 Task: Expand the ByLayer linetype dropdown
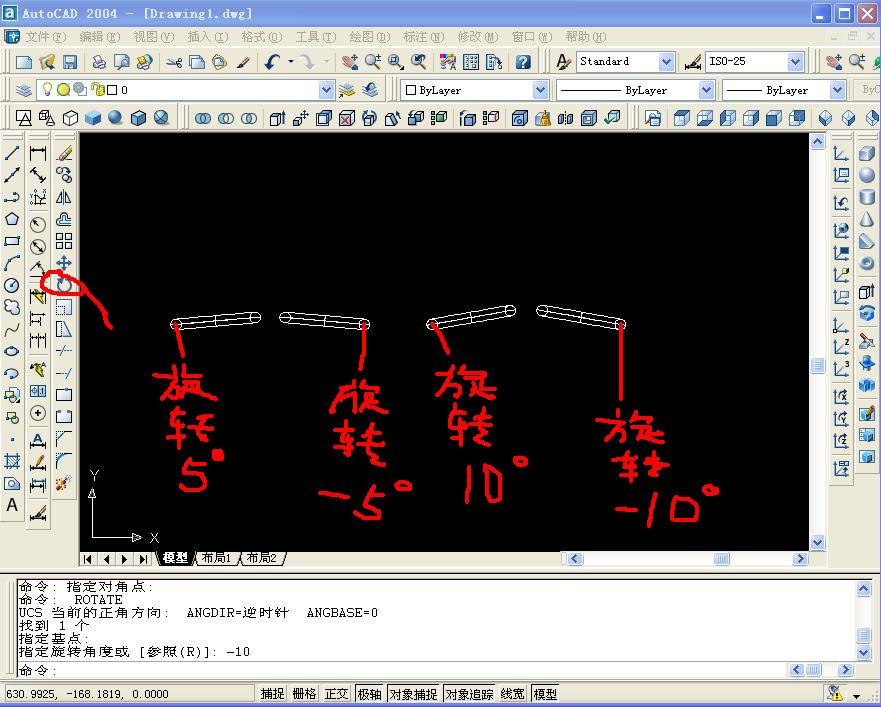[x=706, y=90]
